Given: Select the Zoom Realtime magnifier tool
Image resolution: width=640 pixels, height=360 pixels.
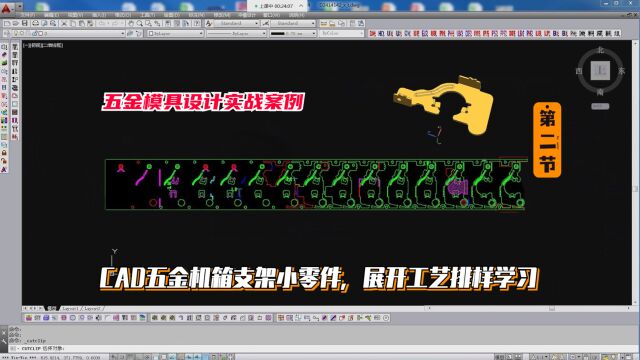Looking at the screenshot, I should (140, 24).
